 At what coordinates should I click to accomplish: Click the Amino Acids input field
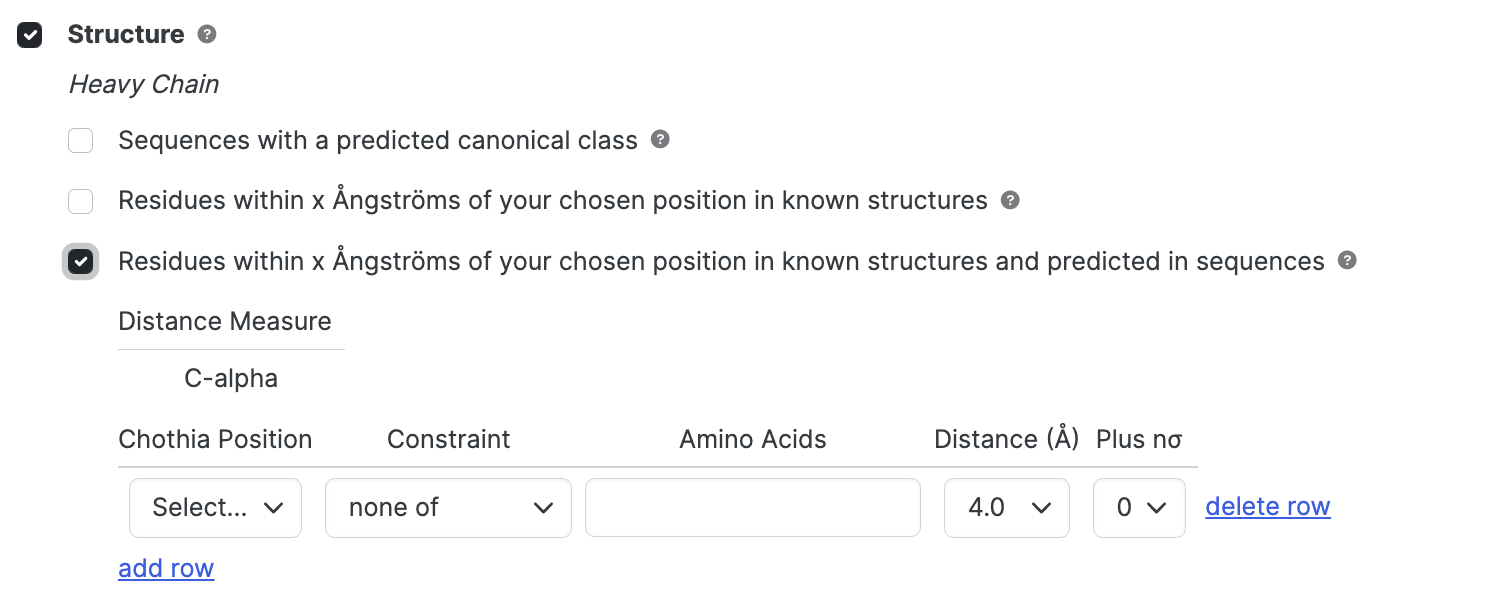point(753,508)
